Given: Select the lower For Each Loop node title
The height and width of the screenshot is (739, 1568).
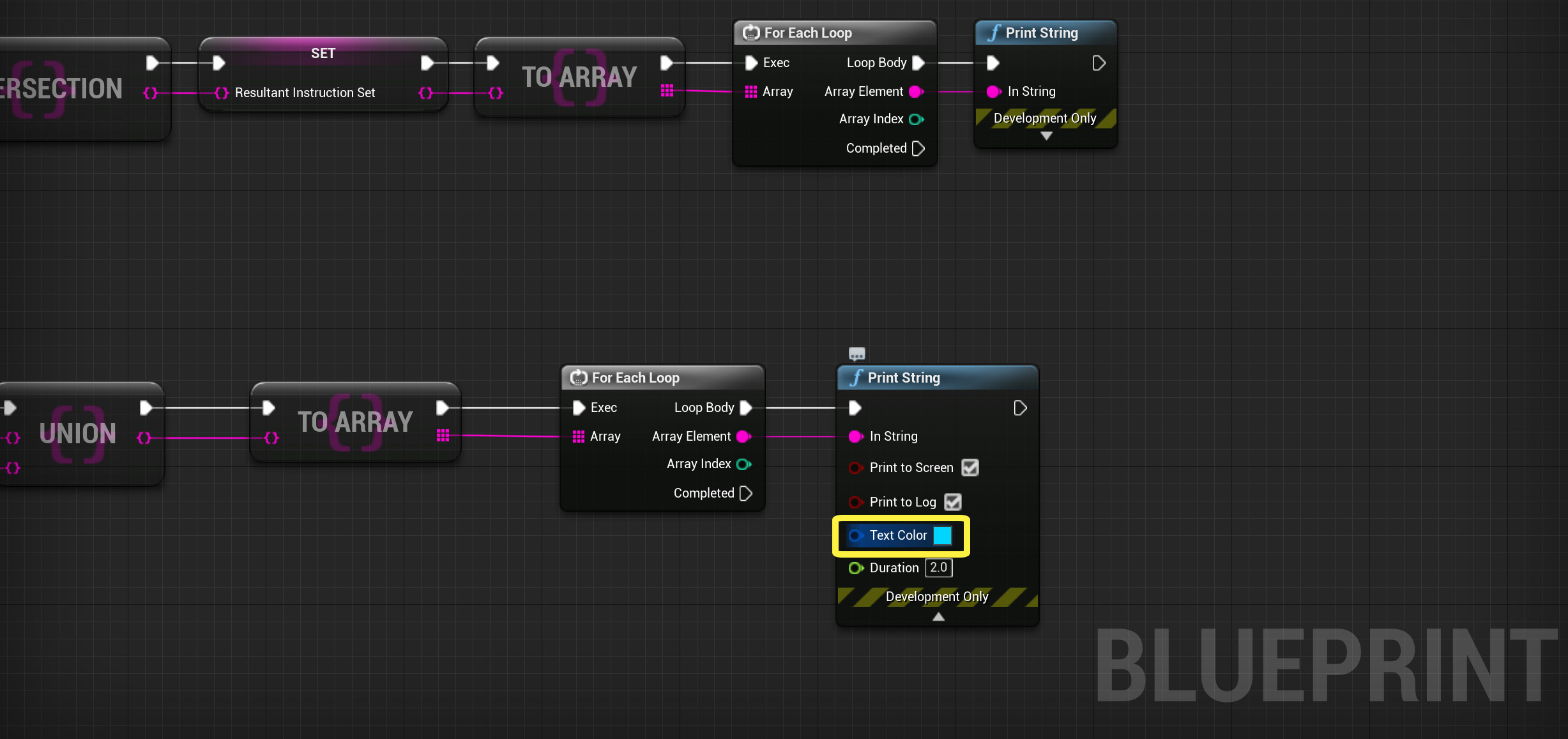Looking at the screenshot, I should 635,378.
